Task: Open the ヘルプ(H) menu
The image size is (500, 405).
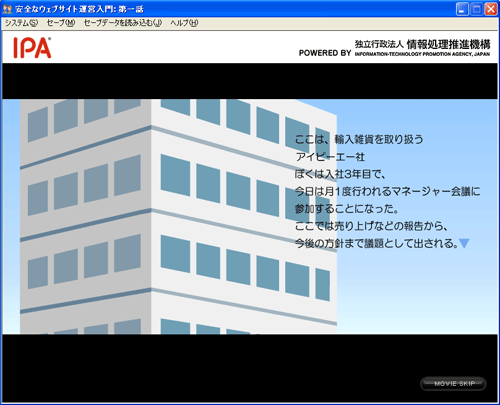Action: [184, 23]
